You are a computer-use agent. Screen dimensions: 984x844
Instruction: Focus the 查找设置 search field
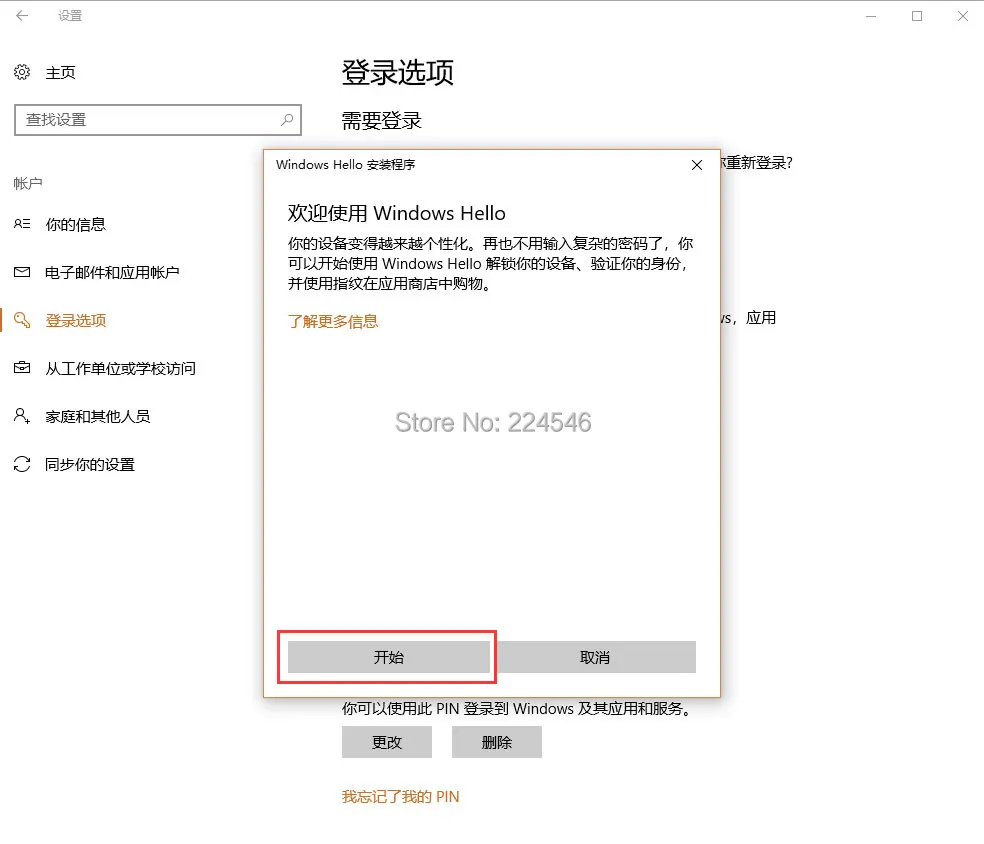[x=158, y=120]
